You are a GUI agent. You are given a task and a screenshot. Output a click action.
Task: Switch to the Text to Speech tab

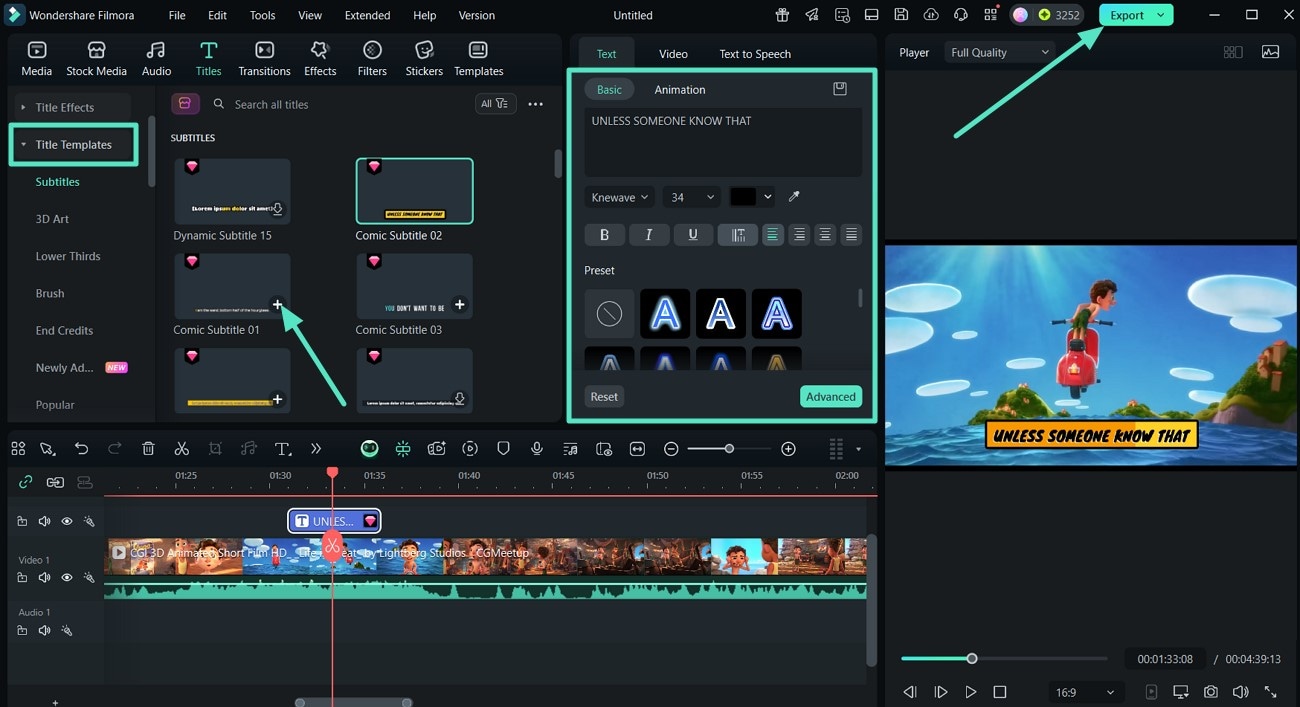click(755, 54)
